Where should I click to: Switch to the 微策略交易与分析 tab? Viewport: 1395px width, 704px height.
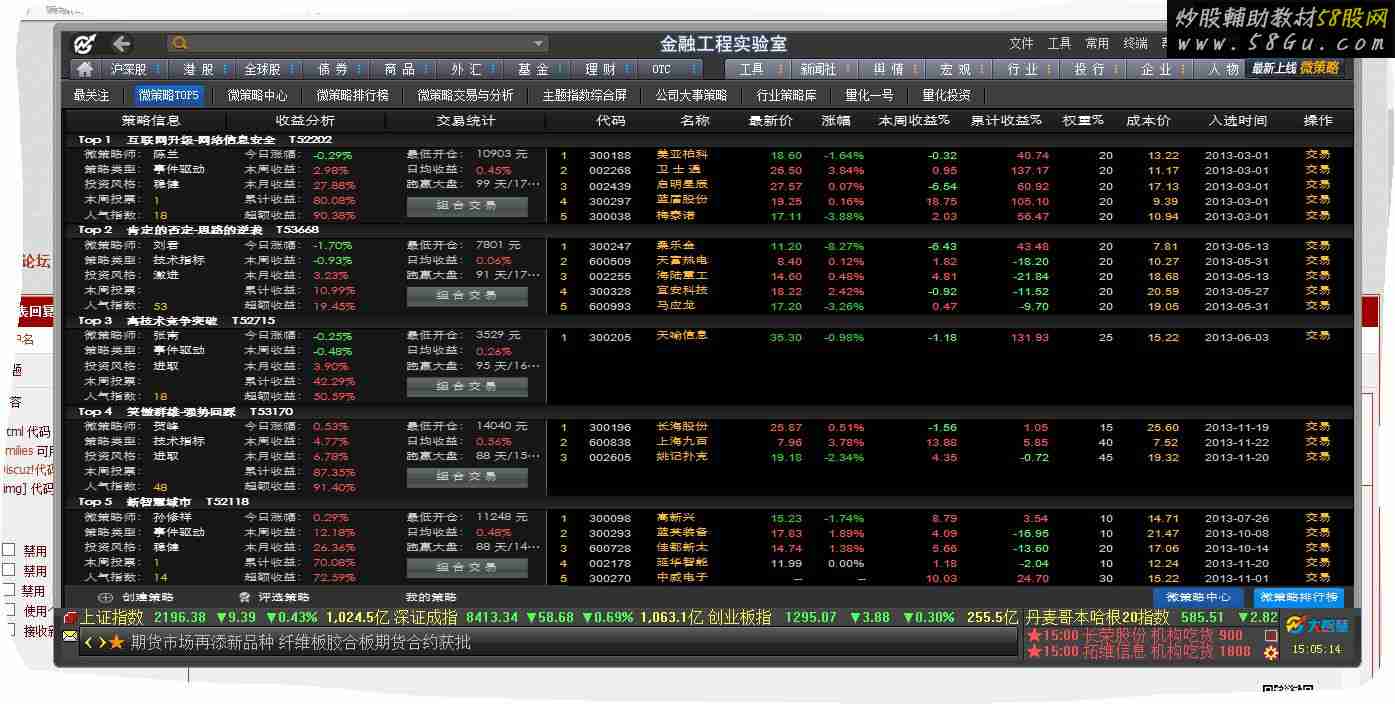point(465,95)
